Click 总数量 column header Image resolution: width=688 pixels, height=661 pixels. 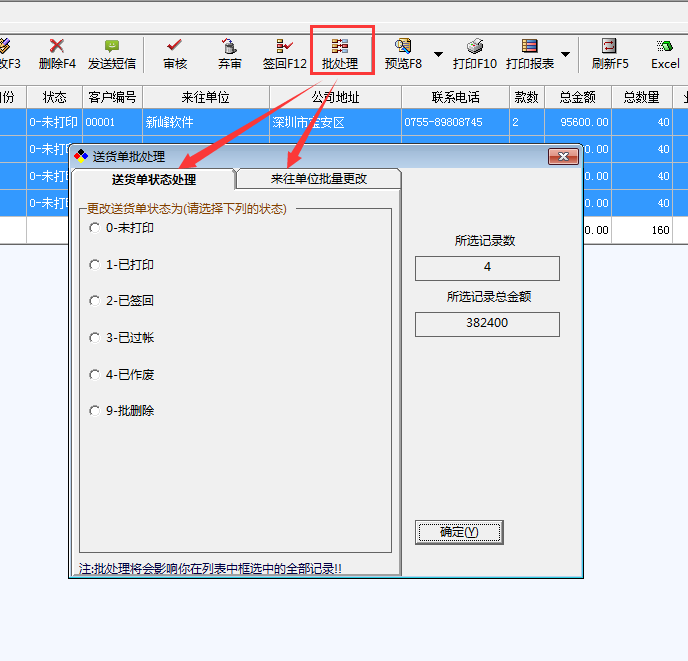tap(642, 97)
